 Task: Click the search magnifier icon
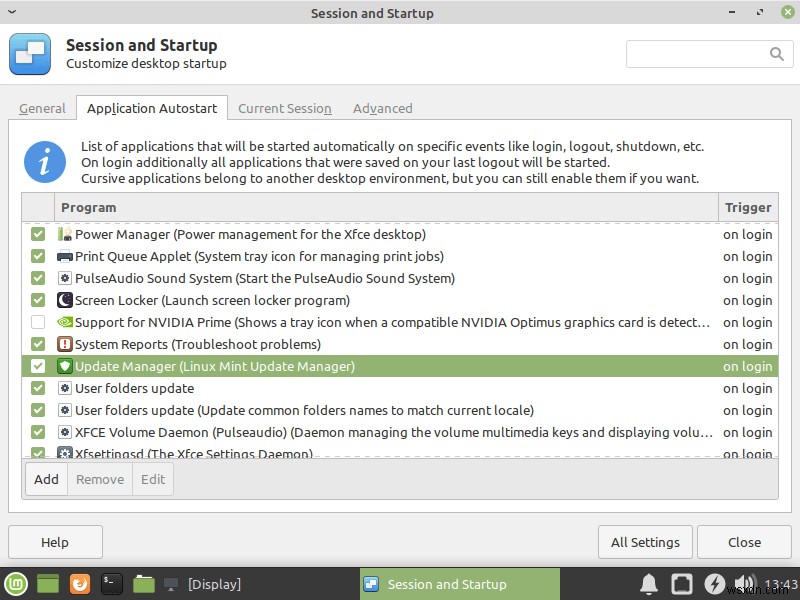pos(778,54)
